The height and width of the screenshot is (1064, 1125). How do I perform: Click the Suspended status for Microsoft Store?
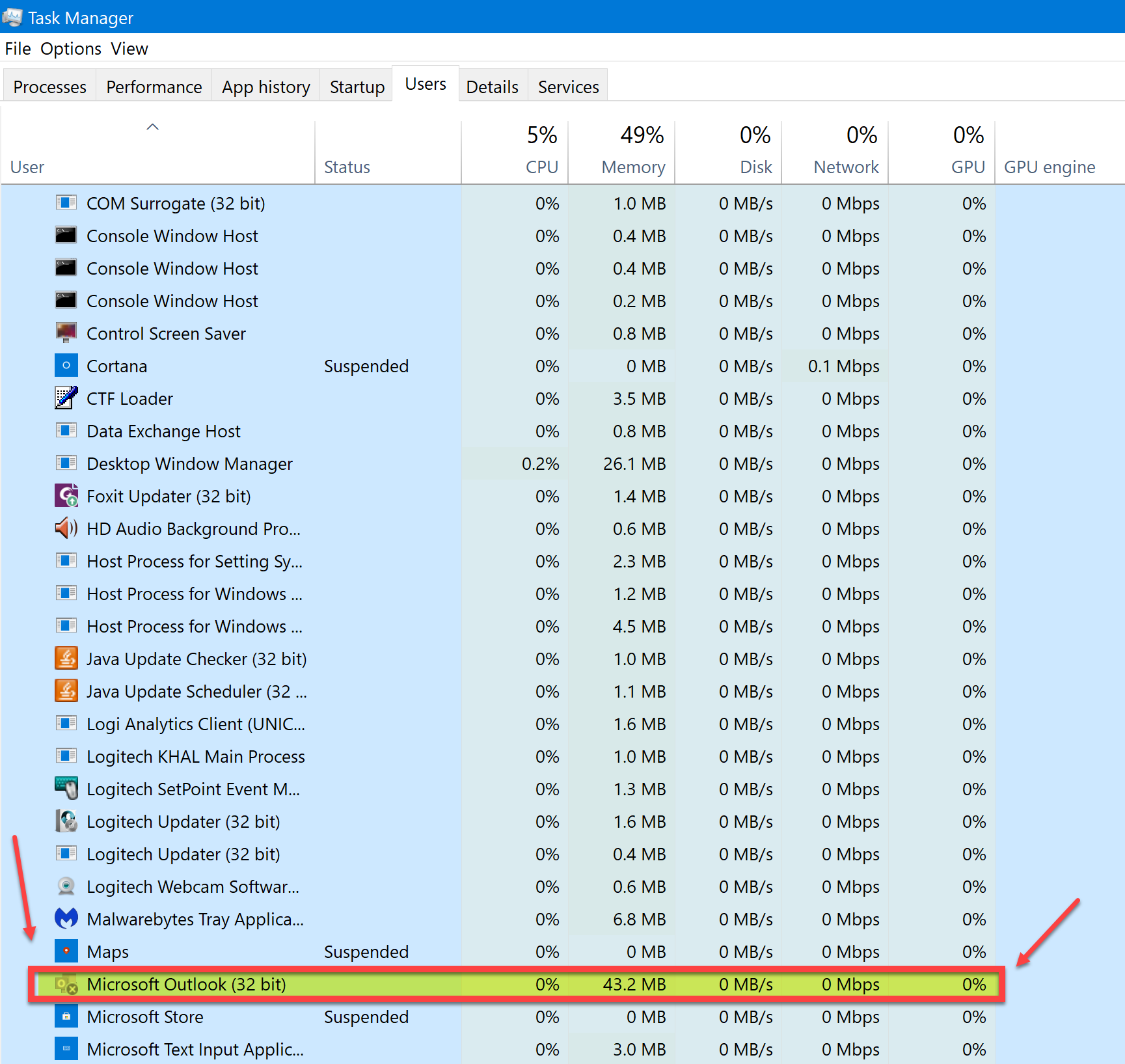(366, 1016)
